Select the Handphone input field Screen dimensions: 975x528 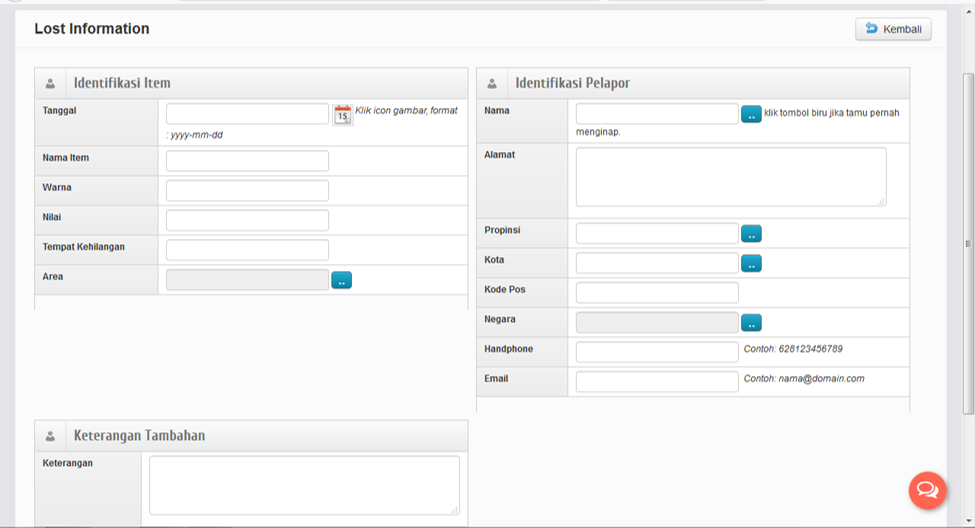point(657,352)
